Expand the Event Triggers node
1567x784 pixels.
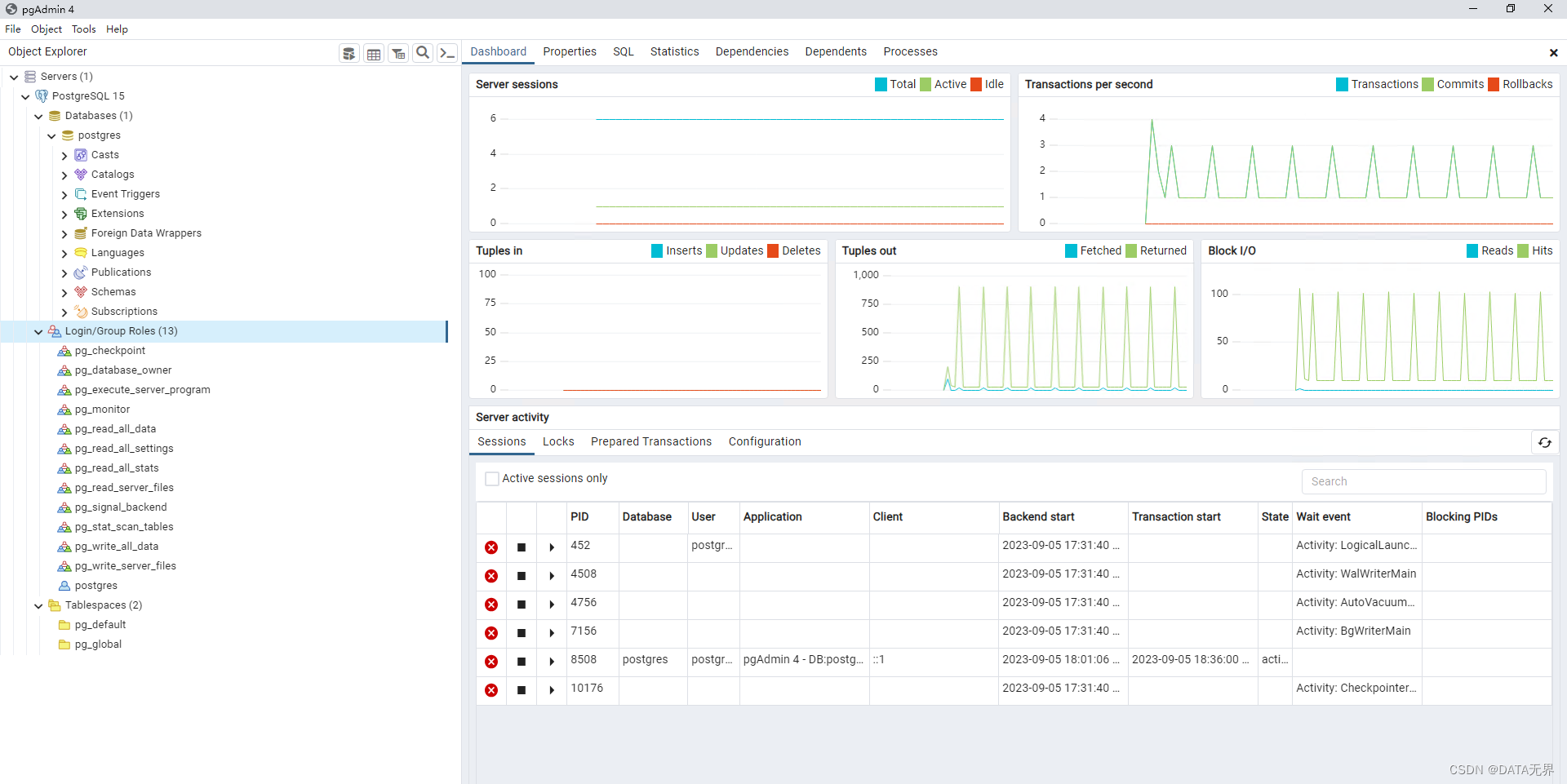[x=64, y=194]
